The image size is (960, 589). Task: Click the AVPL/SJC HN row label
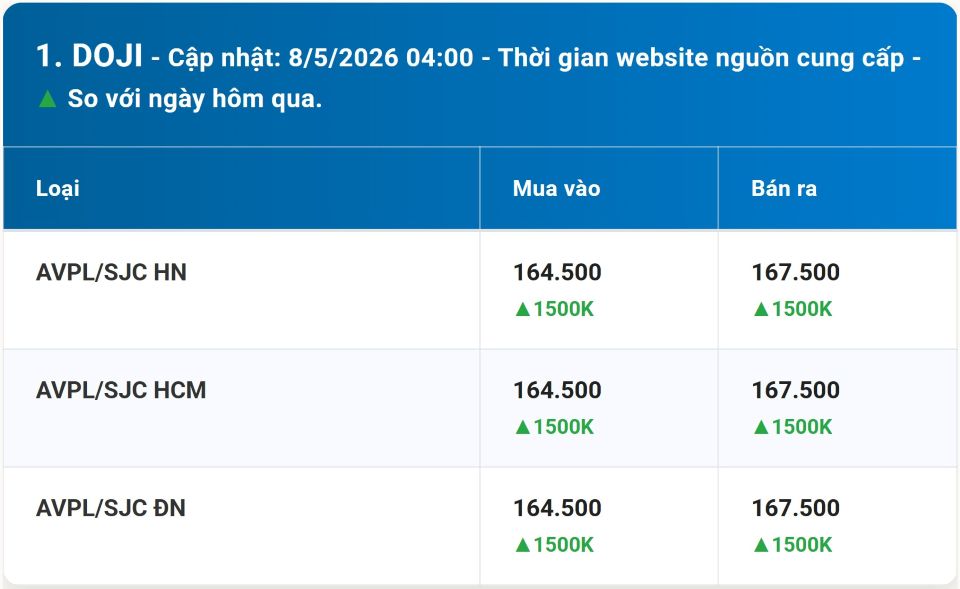111,272
